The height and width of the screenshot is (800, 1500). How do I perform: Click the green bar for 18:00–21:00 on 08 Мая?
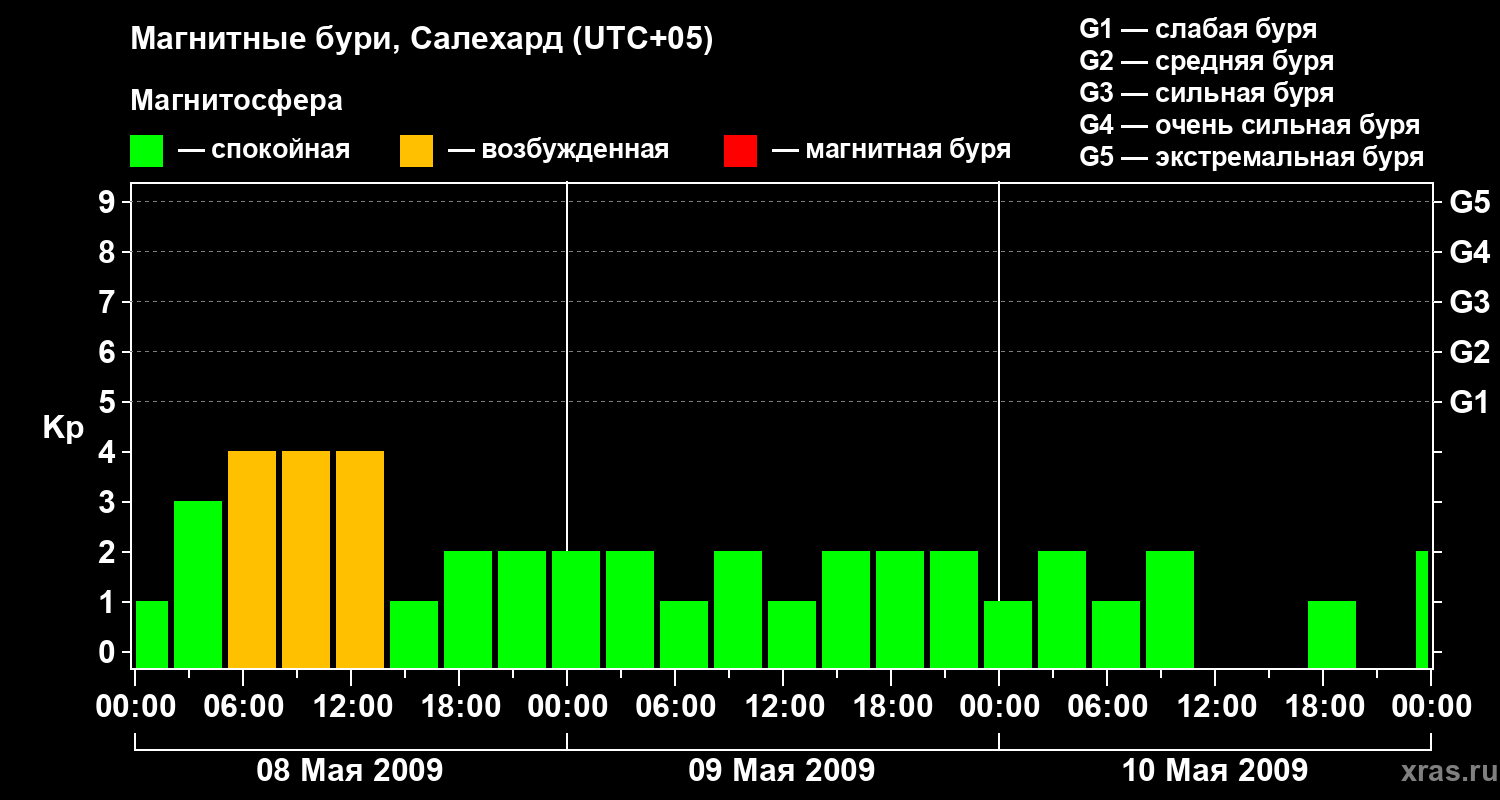(468, 609)
